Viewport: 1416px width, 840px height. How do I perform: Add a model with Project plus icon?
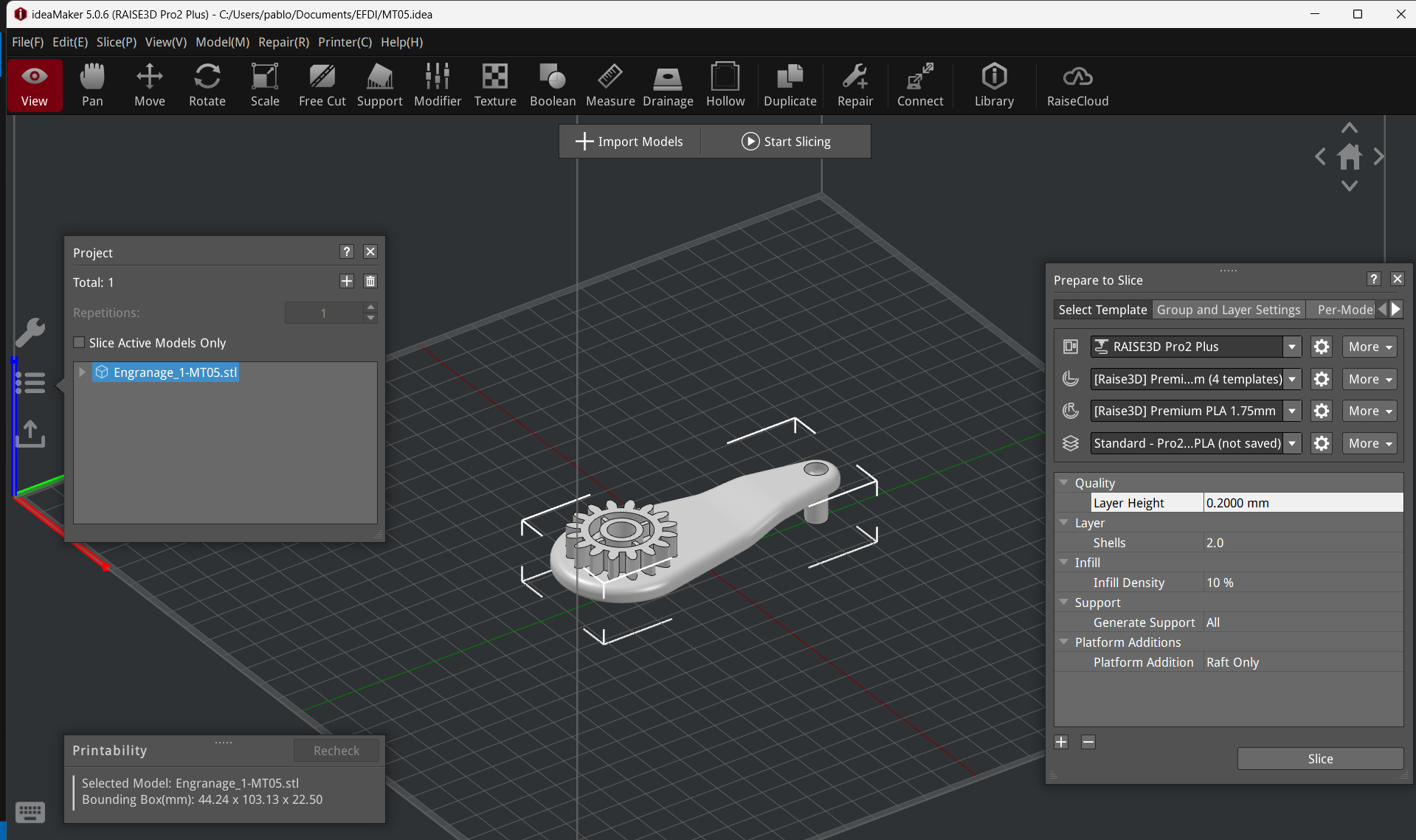[x=347, y=281]
